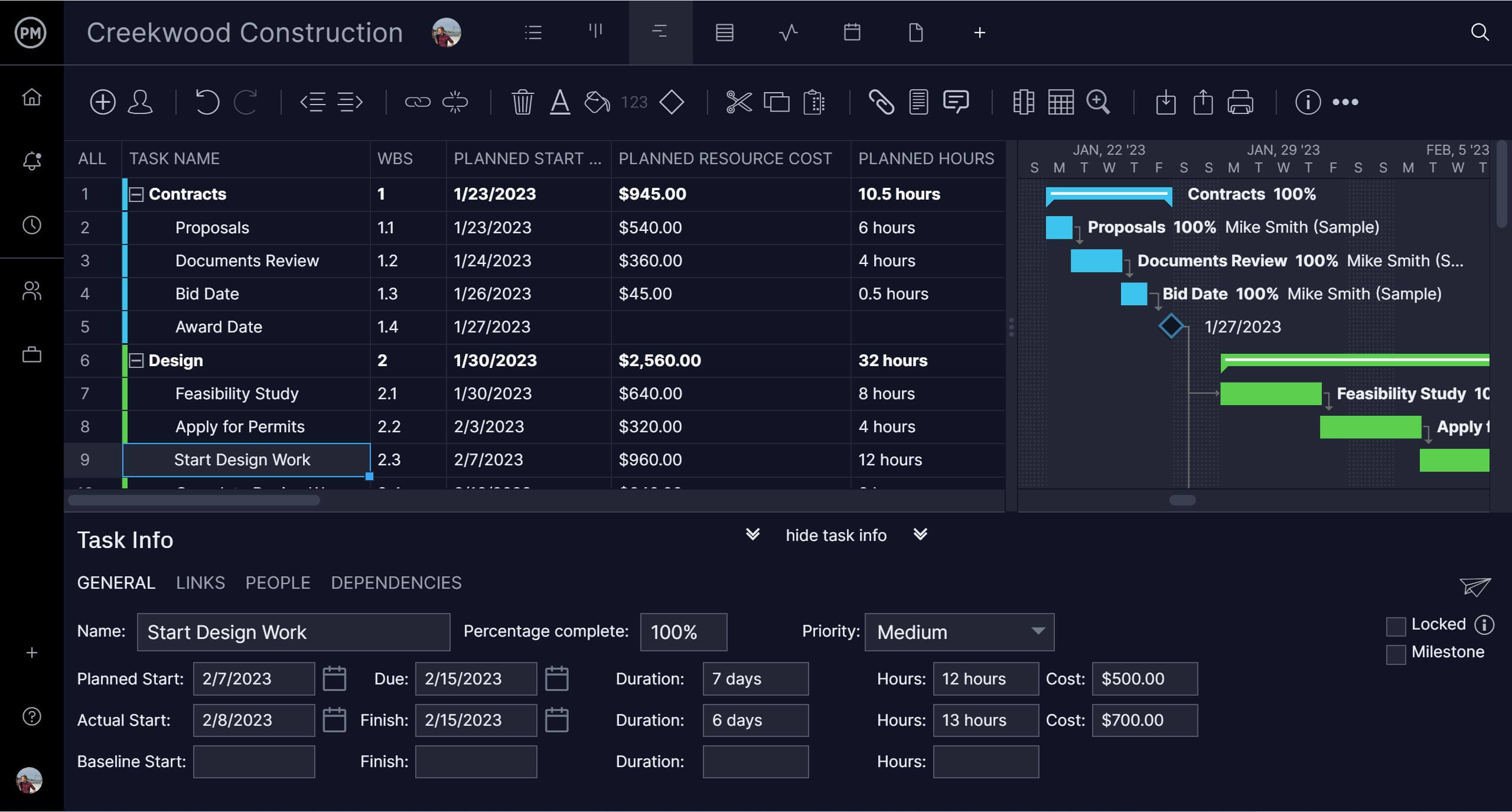
Task: Switch to the PEOPLE tab
Action: click(x=278, y=583)
